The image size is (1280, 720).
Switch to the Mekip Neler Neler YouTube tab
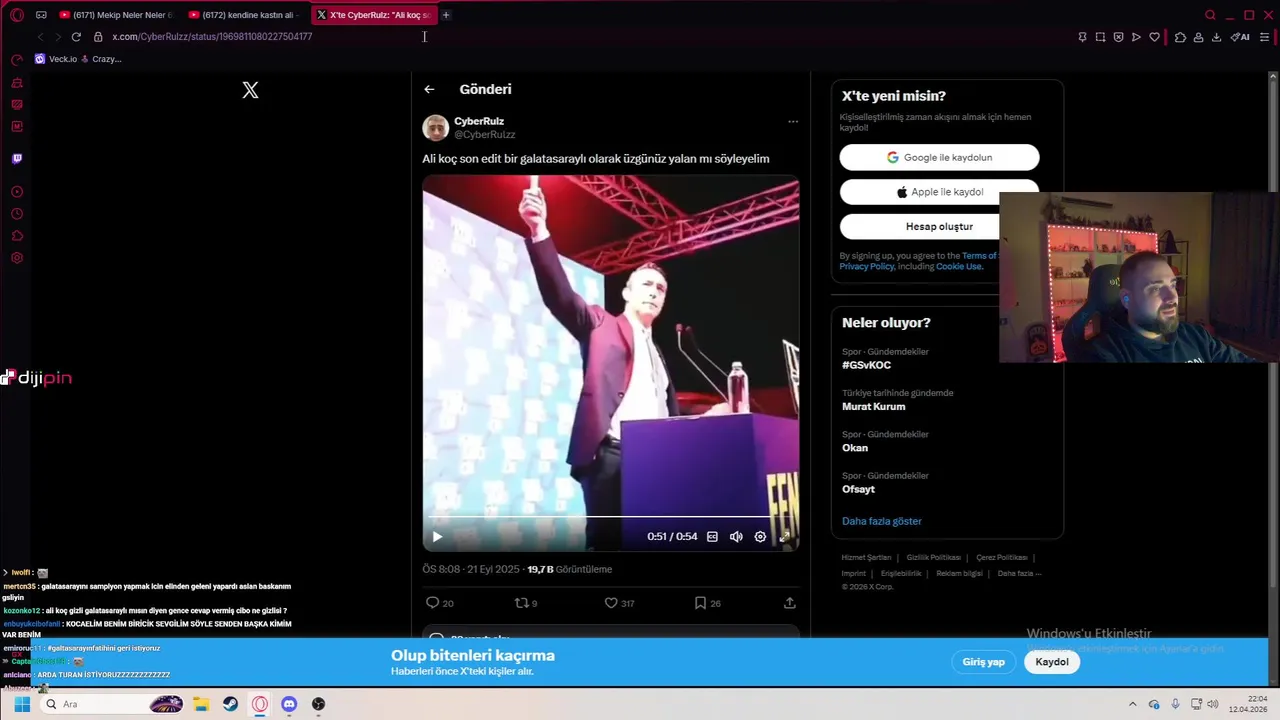[x=116, y=15]
